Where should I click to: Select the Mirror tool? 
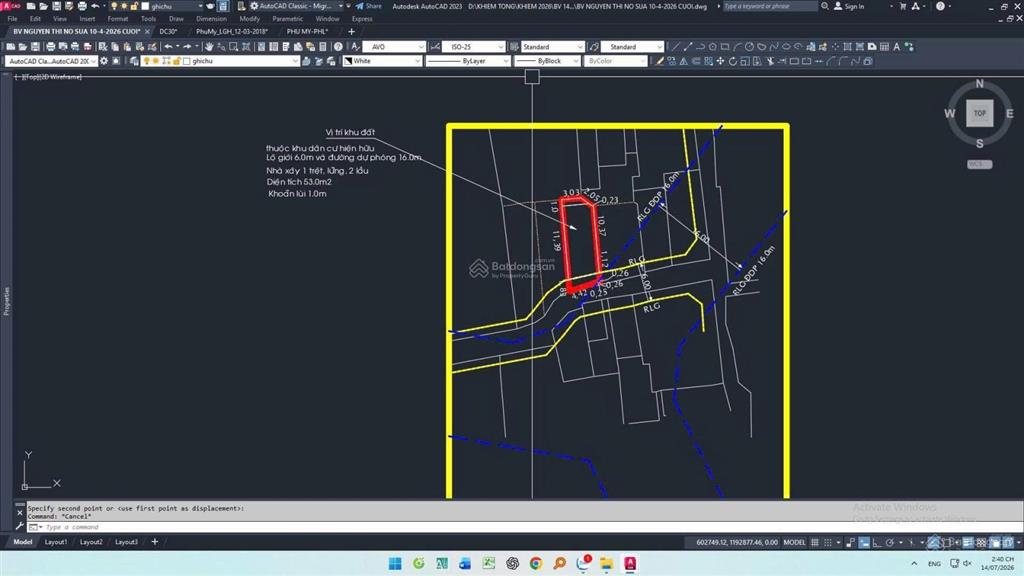pyautogui.click(x=684, y=61)
